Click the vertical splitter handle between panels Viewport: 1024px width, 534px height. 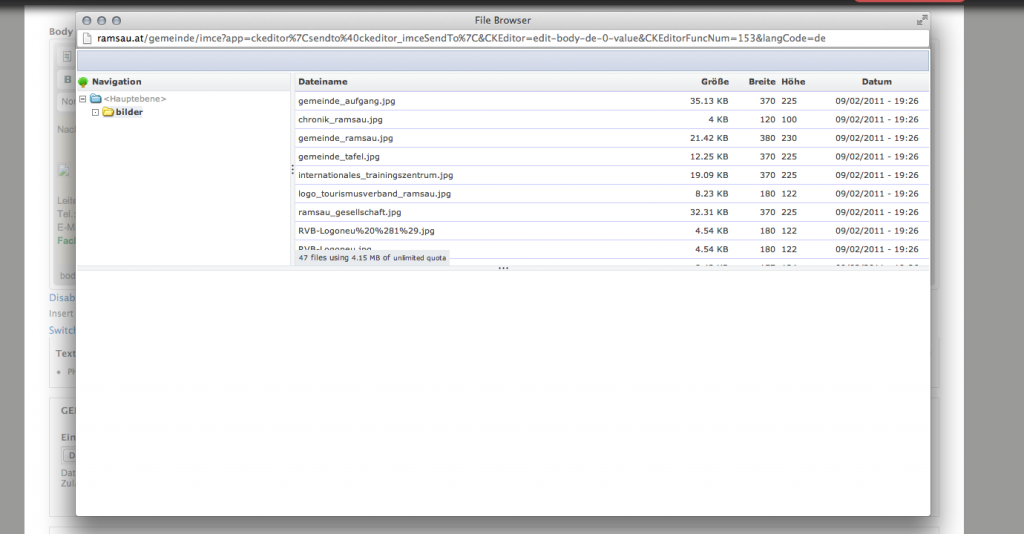(292, 170)
